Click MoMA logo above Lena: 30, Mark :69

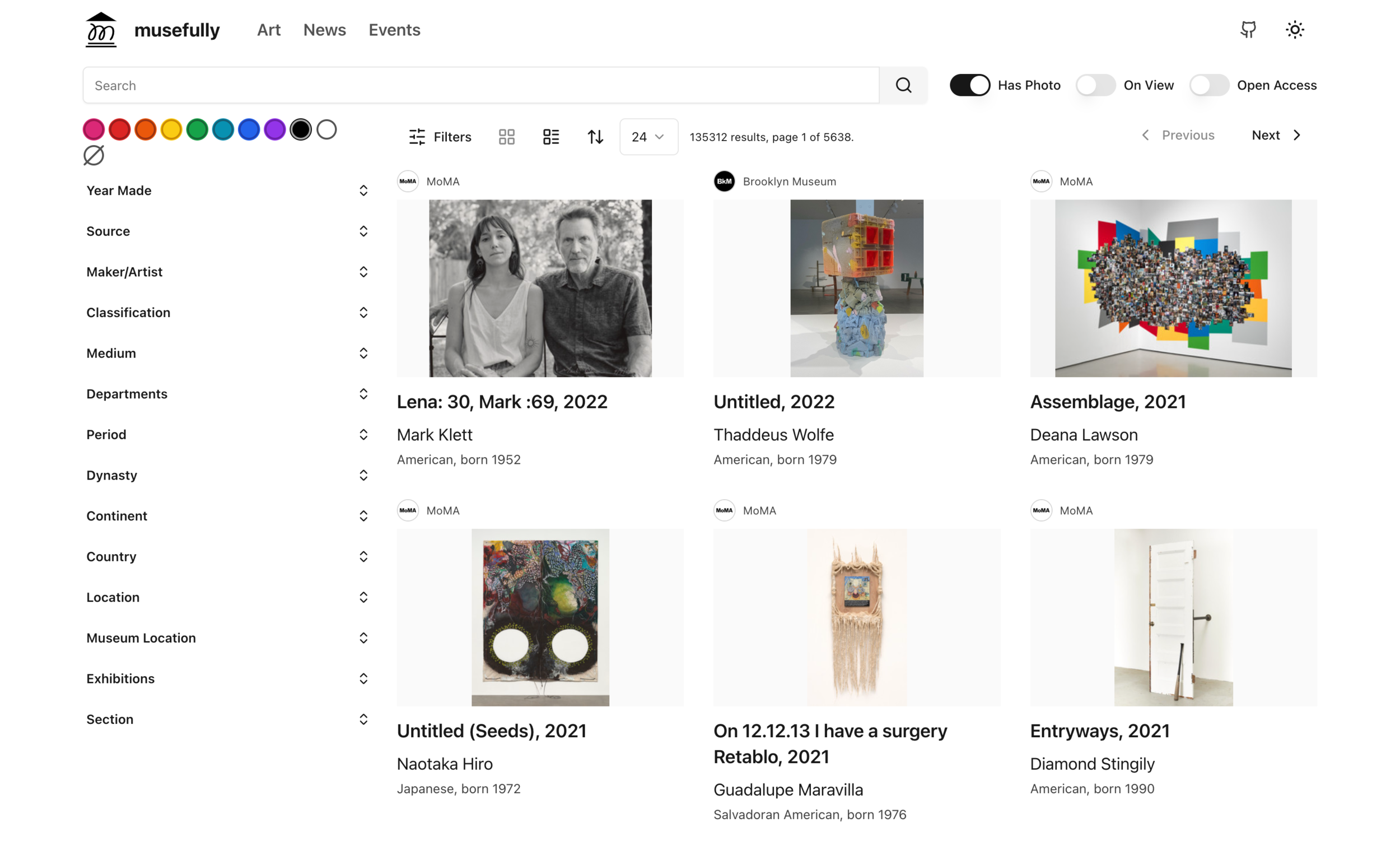[x=407, y=182]
